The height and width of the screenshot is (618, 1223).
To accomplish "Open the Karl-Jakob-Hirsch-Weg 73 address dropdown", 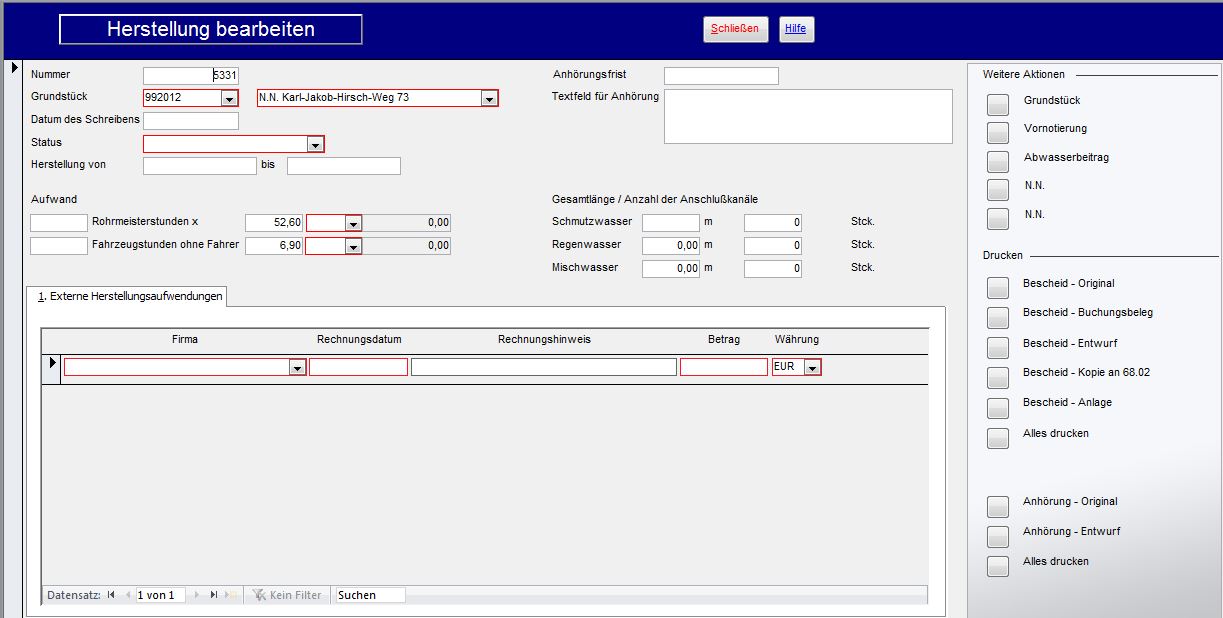I will coord(490,98).
